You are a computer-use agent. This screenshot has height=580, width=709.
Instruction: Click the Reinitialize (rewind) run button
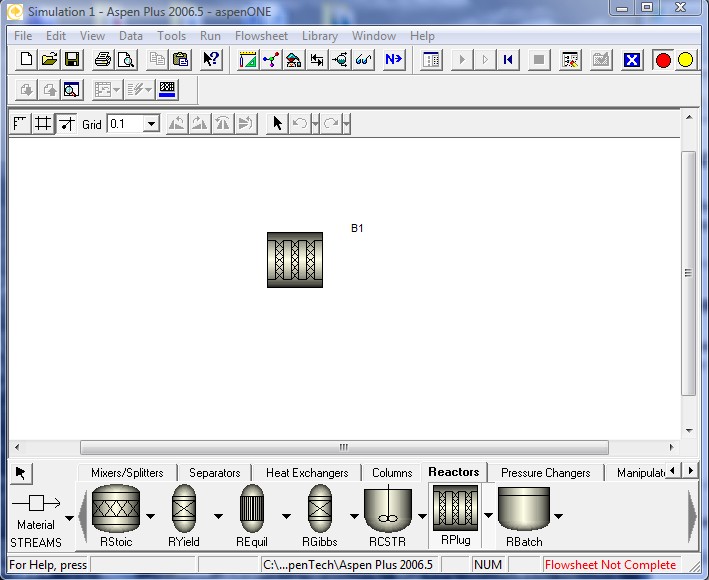point(509,60)
